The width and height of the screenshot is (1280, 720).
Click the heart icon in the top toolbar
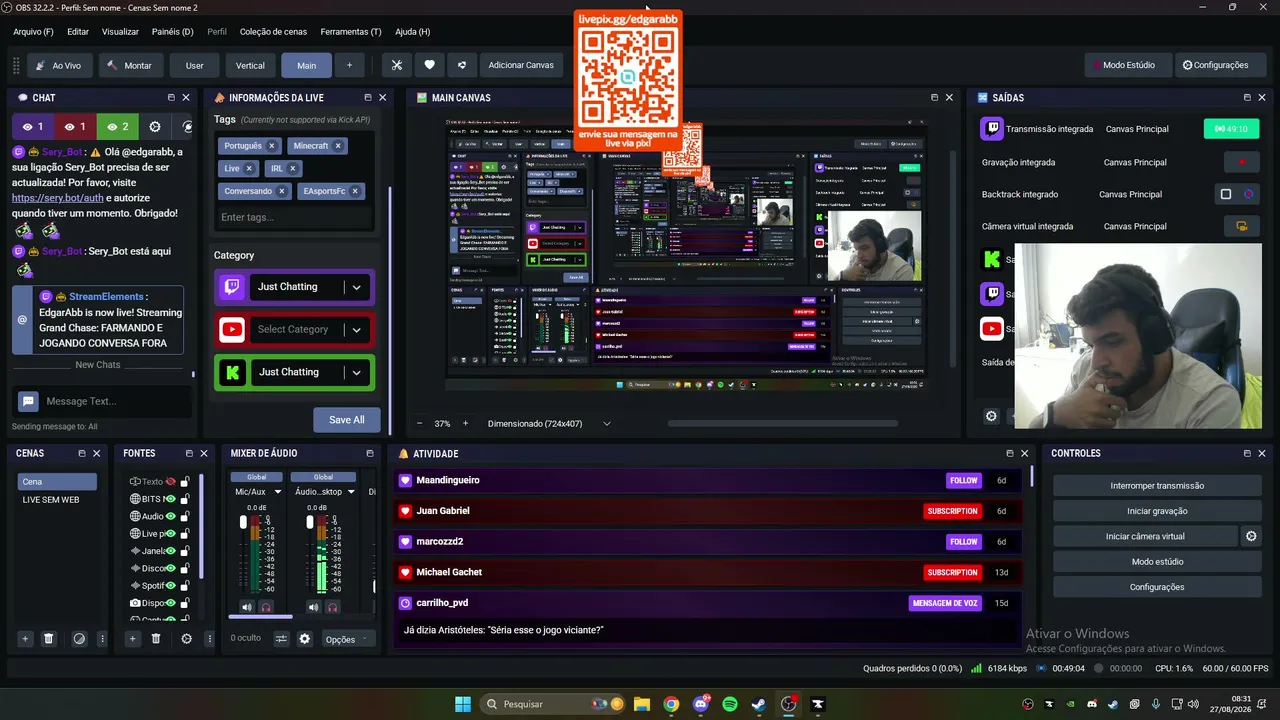click(x=429, y=65)
